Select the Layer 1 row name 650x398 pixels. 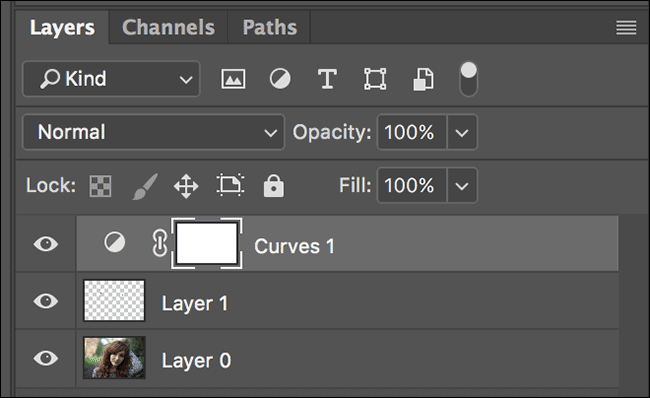coord(195,304)
